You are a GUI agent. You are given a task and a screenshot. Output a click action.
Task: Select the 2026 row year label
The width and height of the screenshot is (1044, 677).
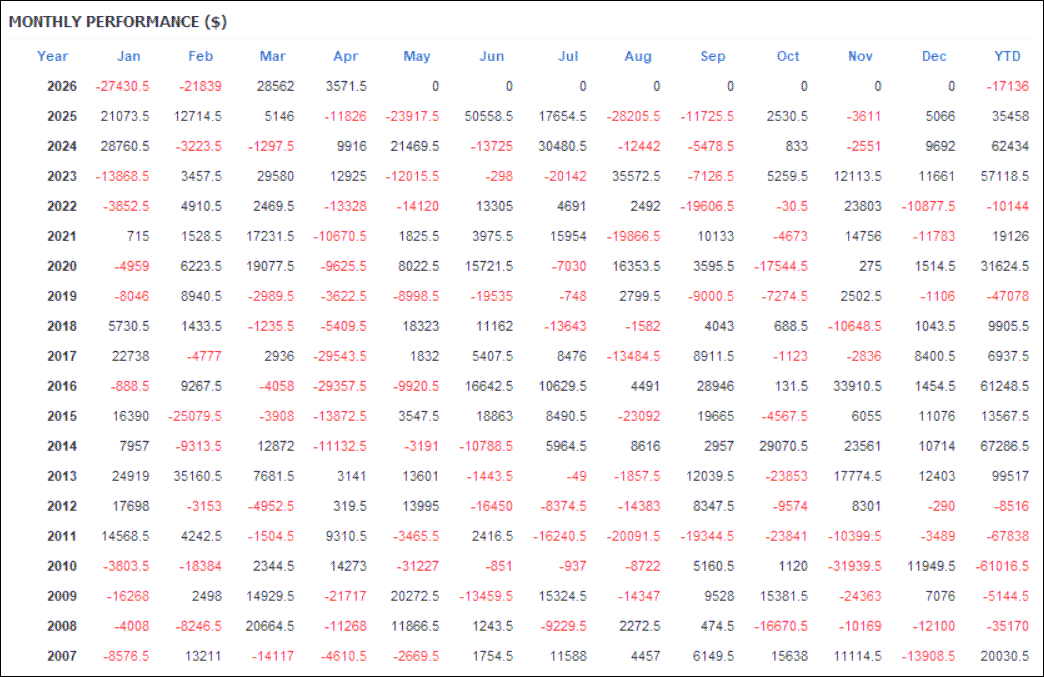coord(62,87)
